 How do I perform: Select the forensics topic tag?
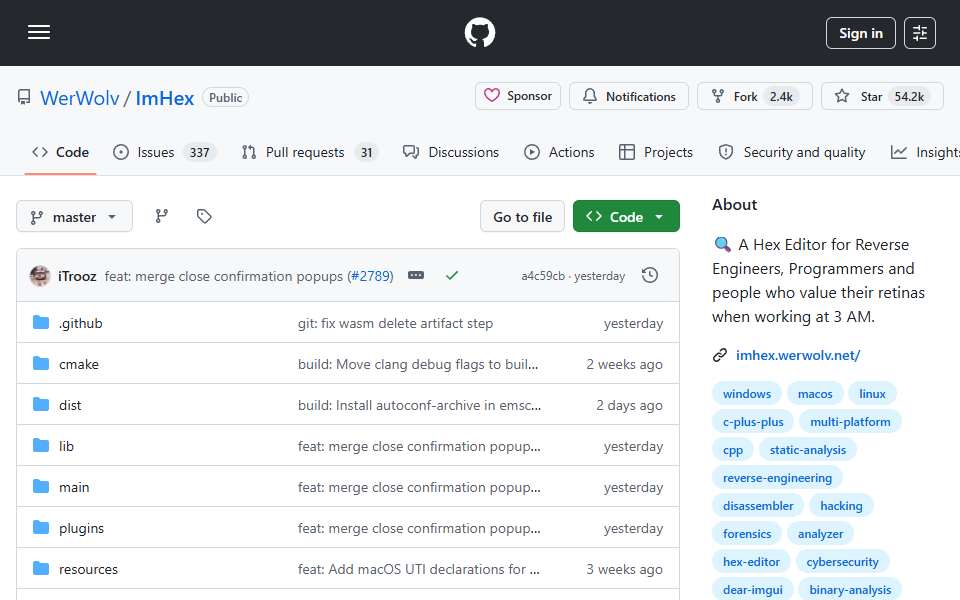coord(747,534)
